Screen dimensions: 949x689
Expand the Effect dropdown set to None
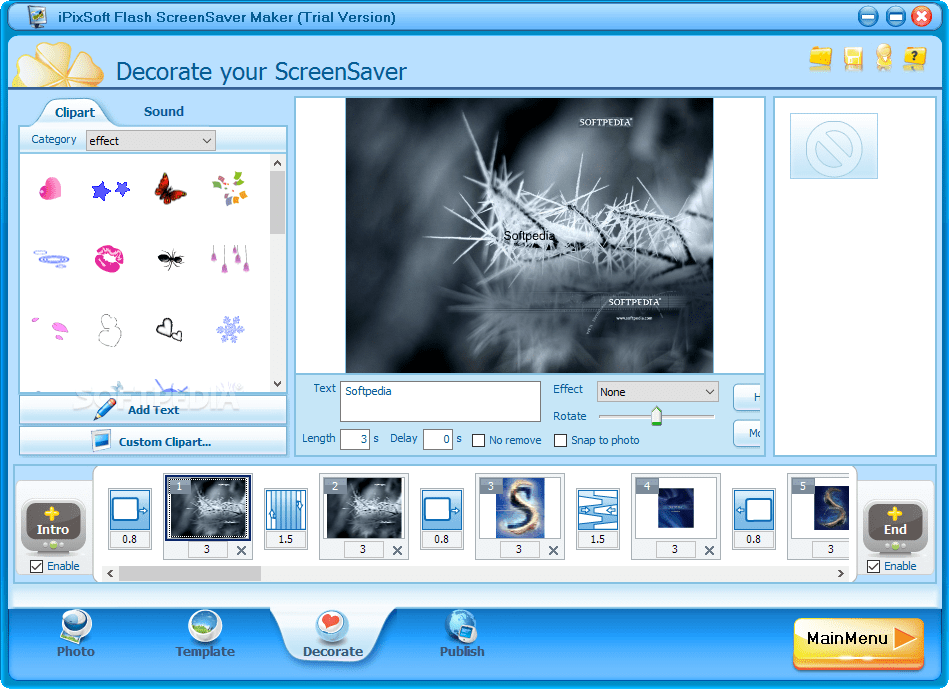pos(657,391)
